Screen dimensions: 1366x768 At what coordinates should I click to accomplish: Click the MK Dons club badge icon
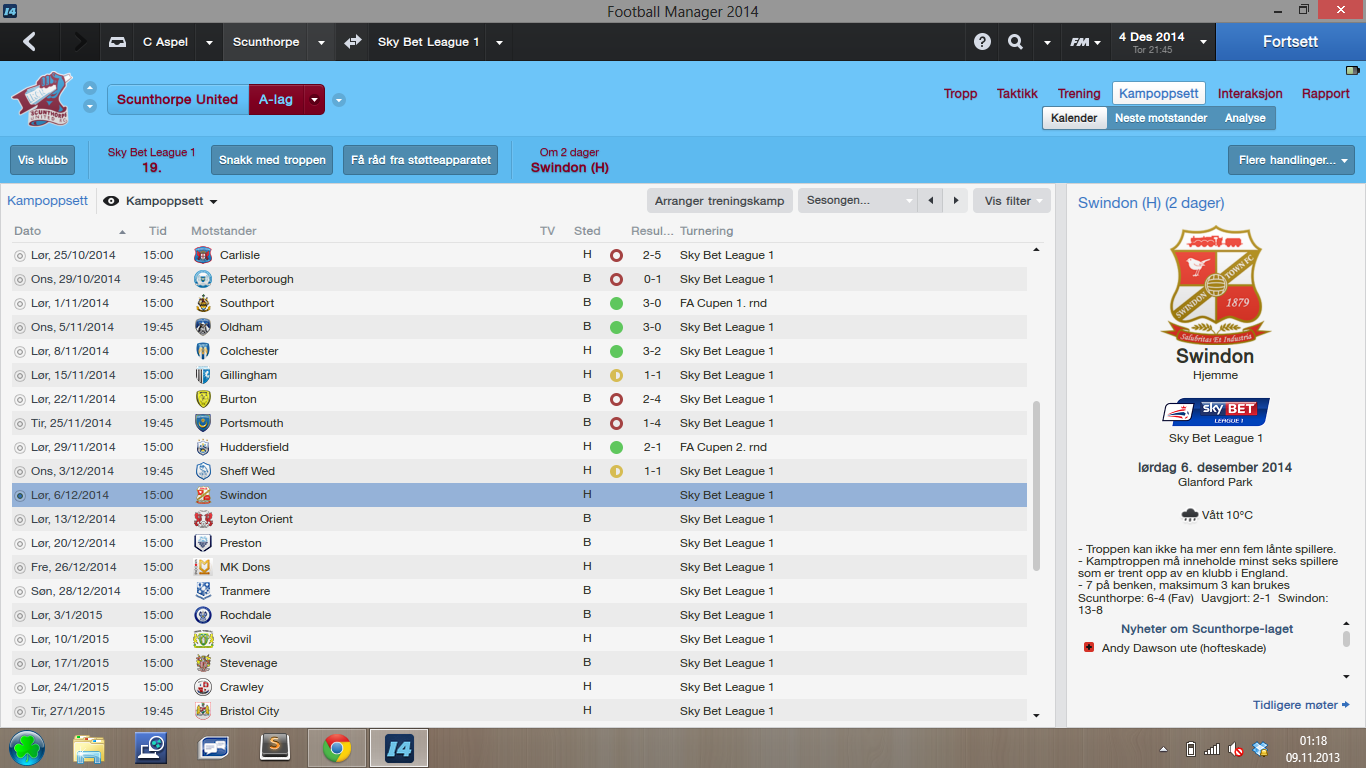(x=203, y=567)
